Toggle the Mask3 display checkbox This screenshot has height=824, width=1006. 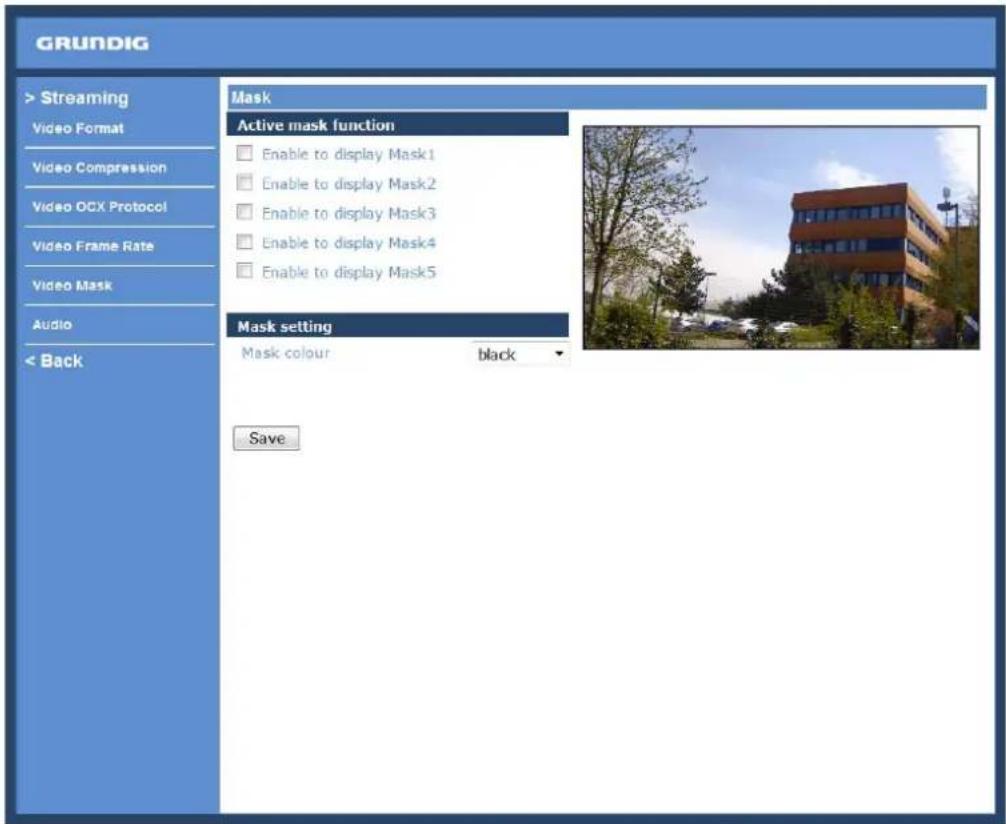click(x=244, y=212)
